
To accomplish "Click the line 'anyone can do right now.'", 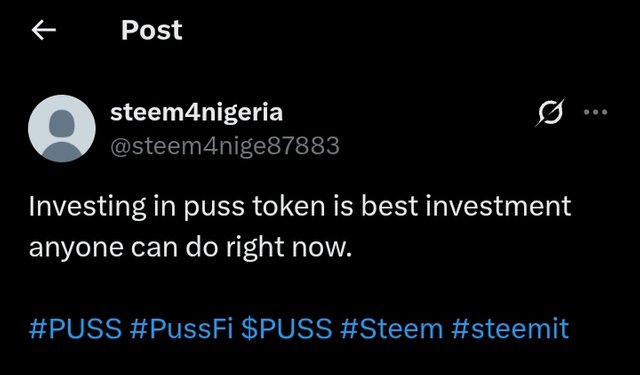I will pyautogui.click(x=190, y=247).
